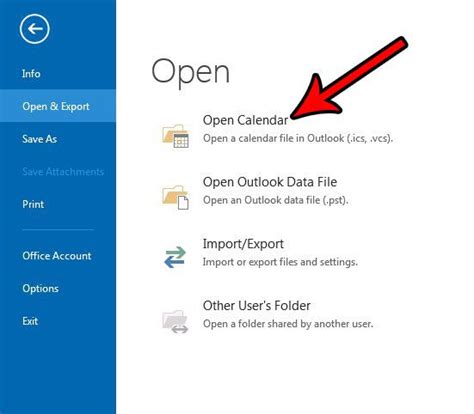Click 'Open a folder shared by another user.' text

coord(288,324)
